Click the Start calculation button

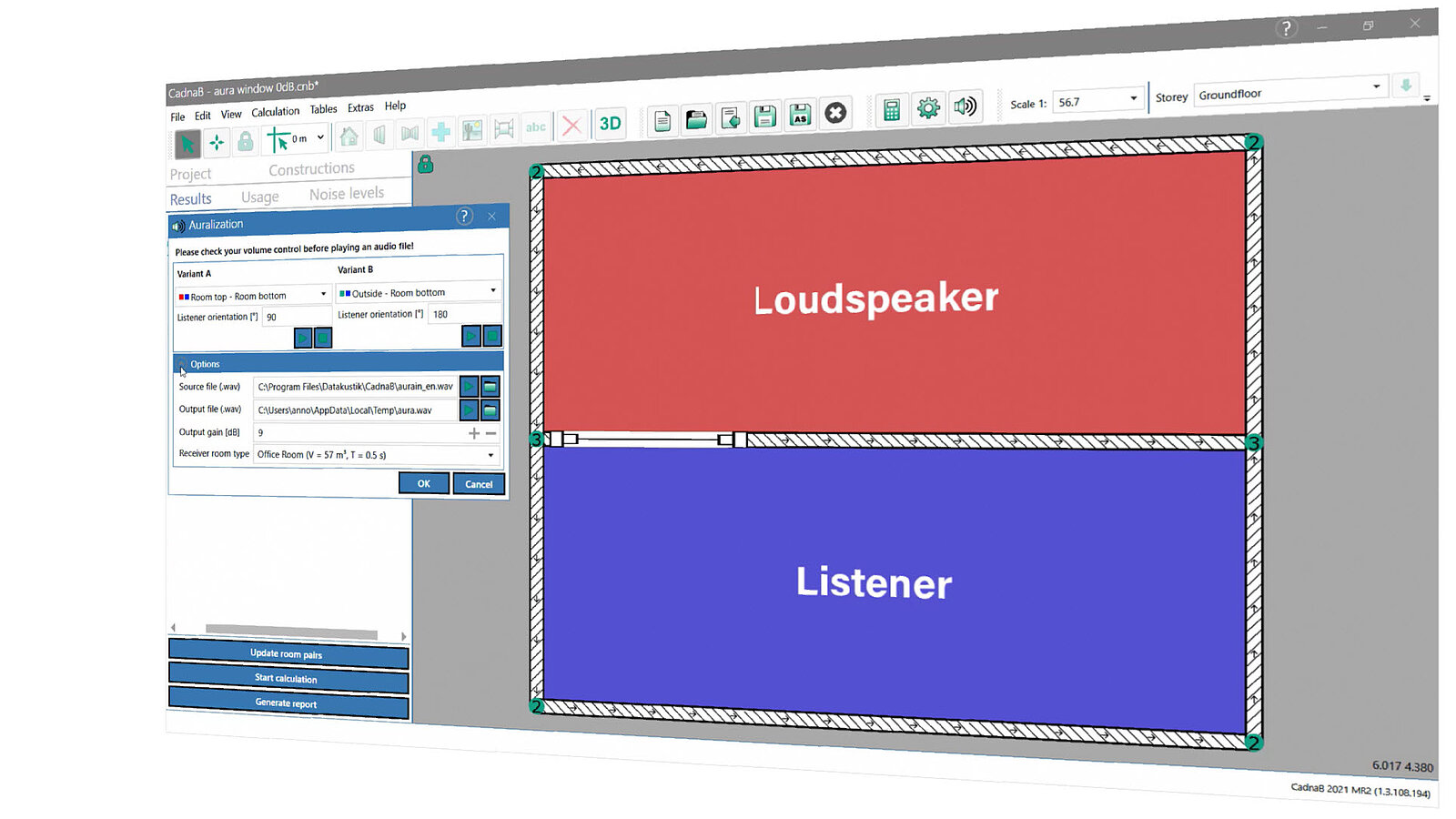[x=288, y=679]
